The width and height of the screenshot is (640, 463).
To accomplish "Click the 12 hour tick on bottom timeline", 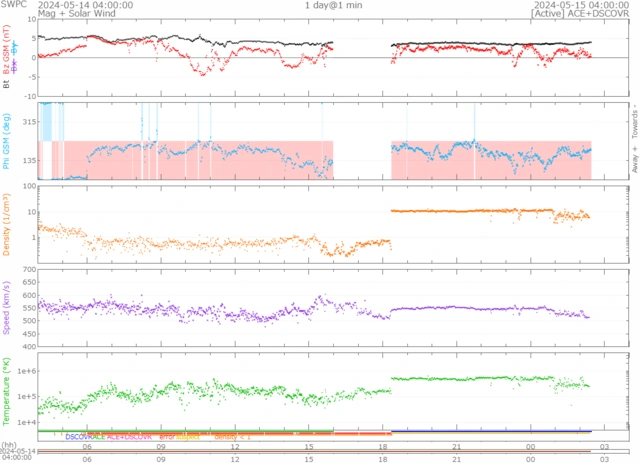I will (235, 457).
